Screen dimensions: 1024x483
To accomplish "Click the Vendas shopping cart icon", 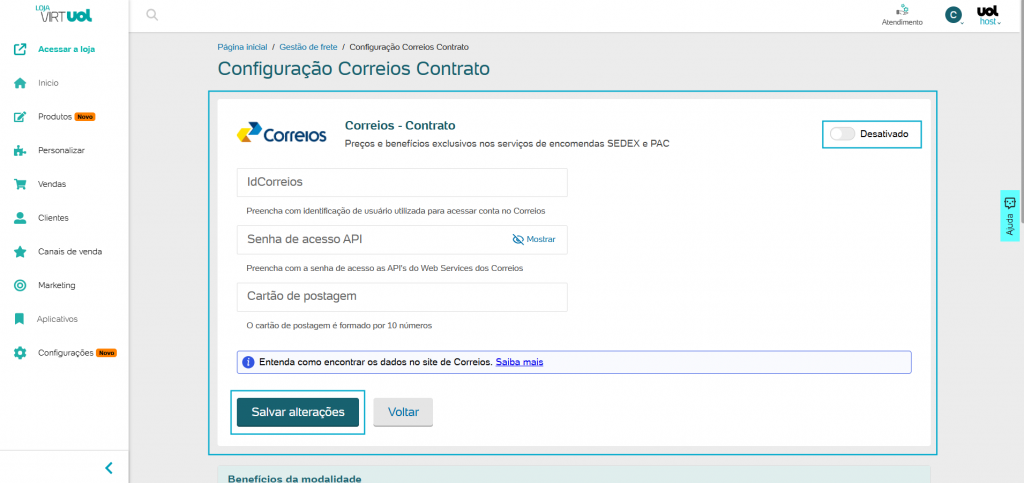I will click(19, 184).
